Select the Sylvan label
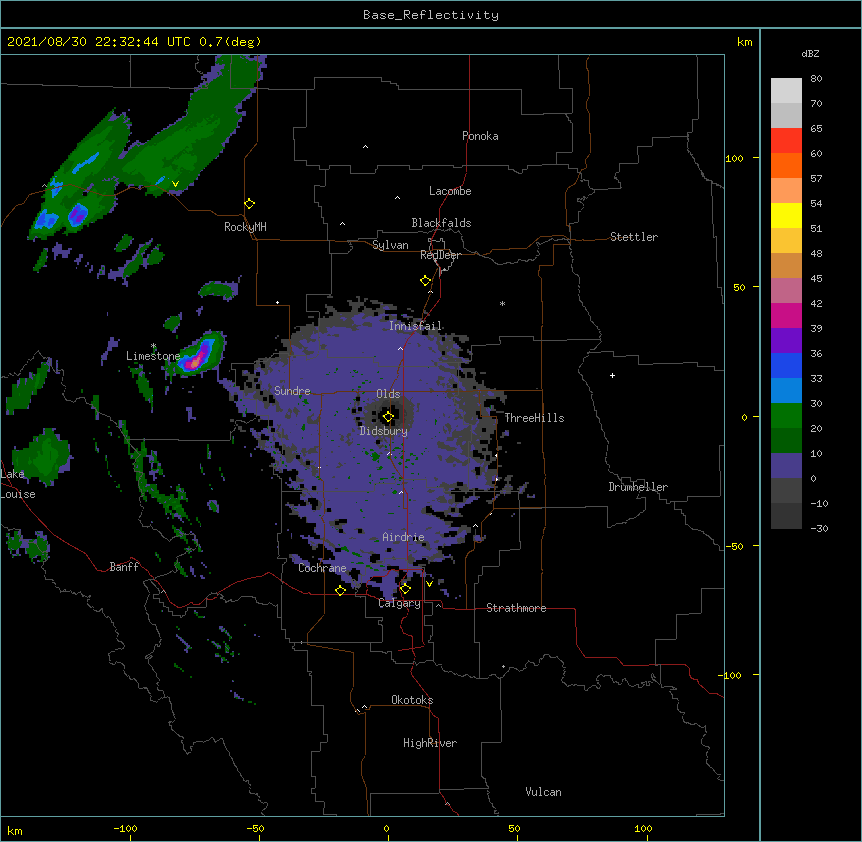 (390, 245)
